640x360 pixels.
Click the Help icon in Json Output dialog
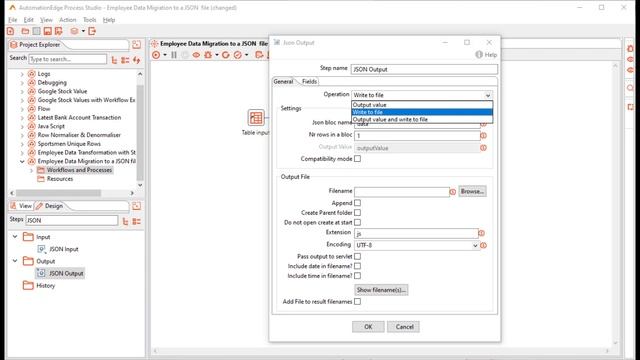tap(479, 55)
